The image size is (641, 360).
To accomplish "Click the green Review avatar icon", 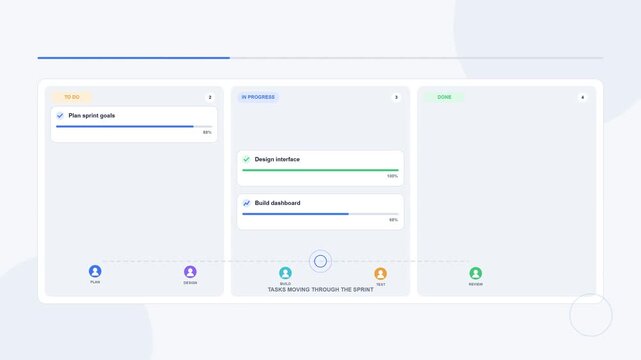I will click(x=475, y=273).
